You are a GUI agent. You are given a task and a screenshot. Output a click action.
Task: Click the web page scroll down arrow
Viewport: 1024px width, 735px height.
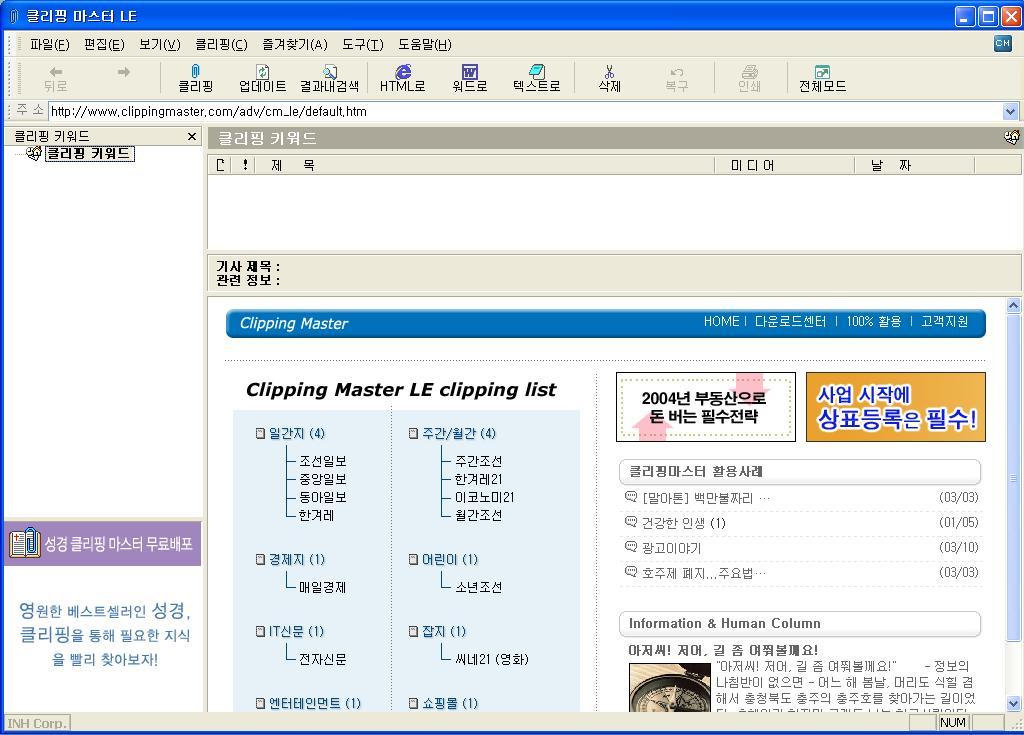(x=1013, y=703)
